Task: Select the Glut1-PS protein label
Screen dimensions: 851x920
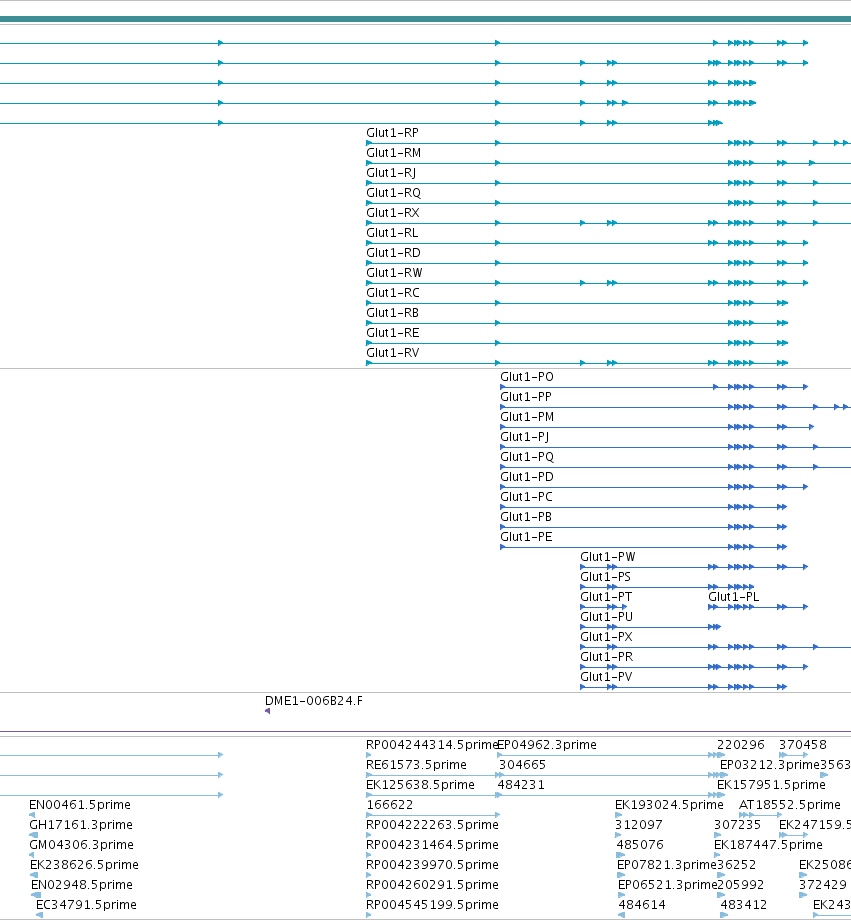Action: (x=605, y=576)
